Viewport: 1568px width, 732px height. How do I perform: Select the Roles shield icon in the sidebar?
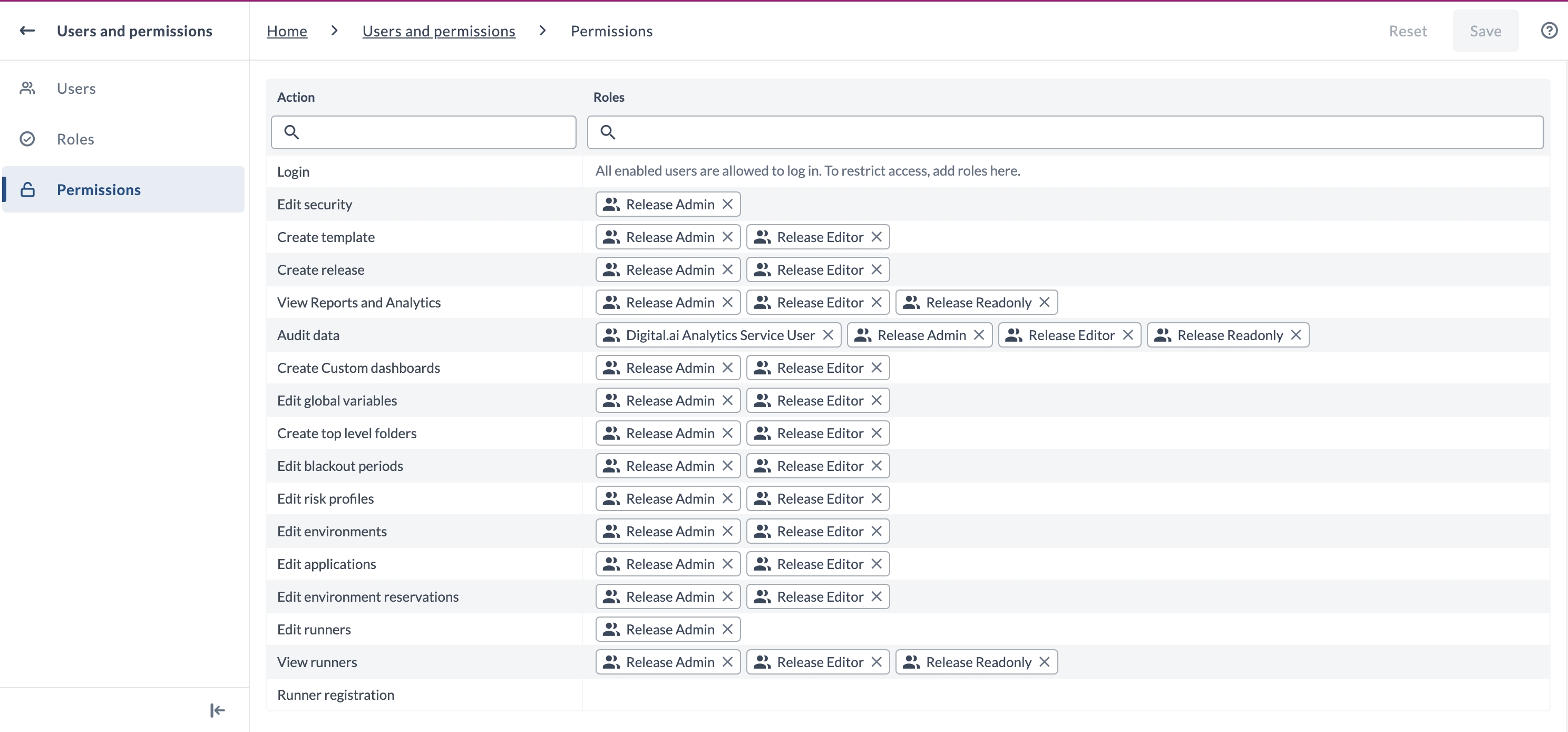[x=27, y=139]
